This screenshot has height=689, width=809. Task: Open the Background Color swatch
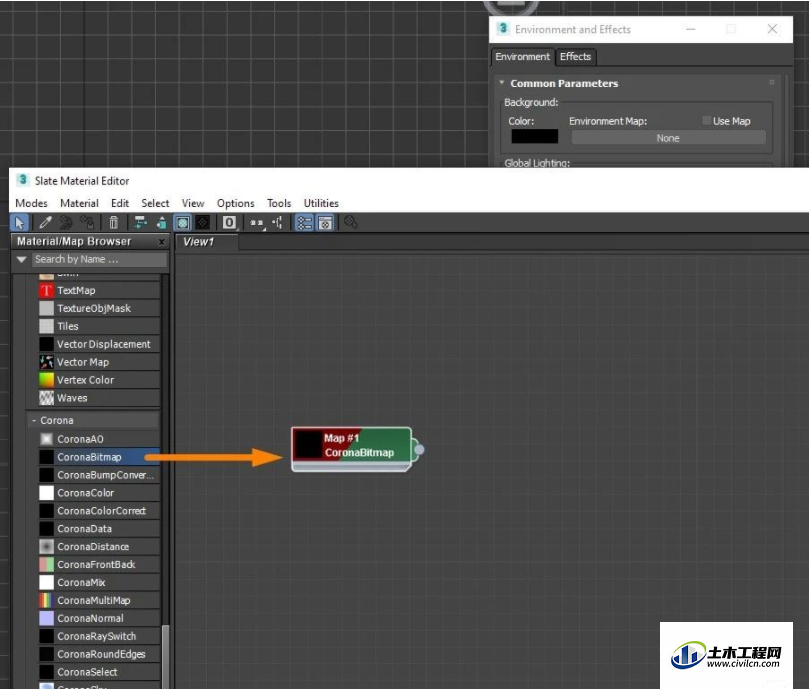point(535,137)
